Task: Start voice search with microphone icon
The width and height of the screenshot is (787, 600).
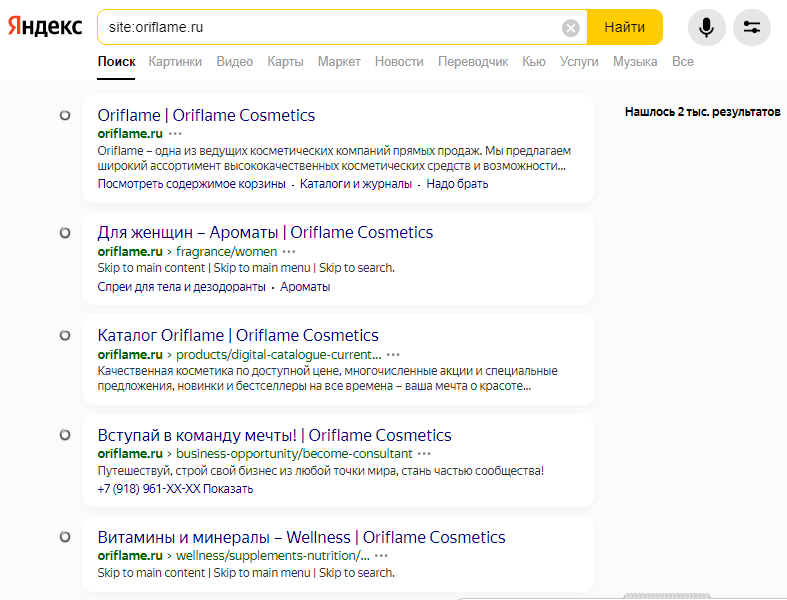Action: tap(706, 27)
